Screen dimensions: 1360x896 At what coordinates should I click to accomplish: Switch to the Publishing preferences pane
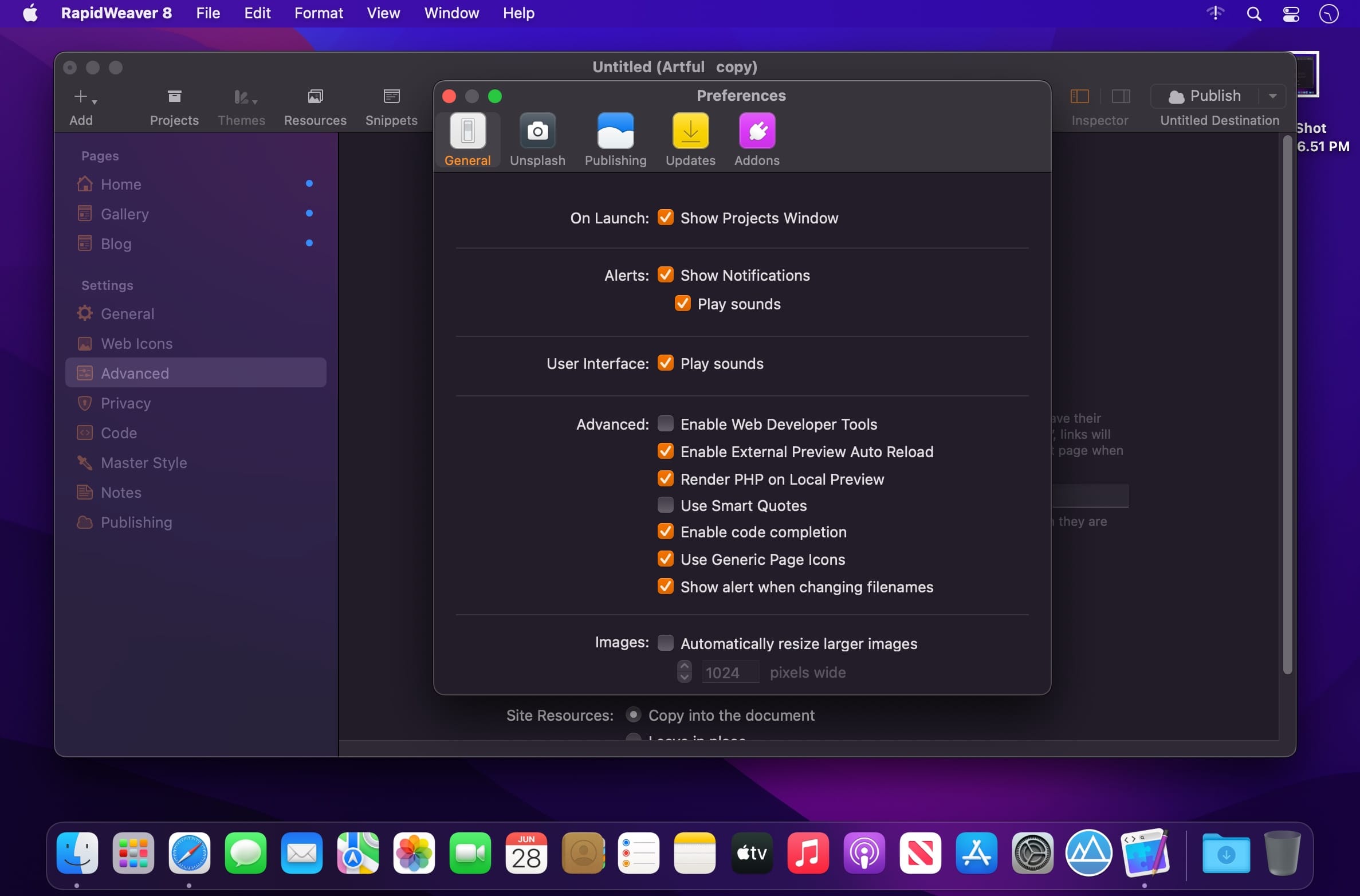(615, 140)
